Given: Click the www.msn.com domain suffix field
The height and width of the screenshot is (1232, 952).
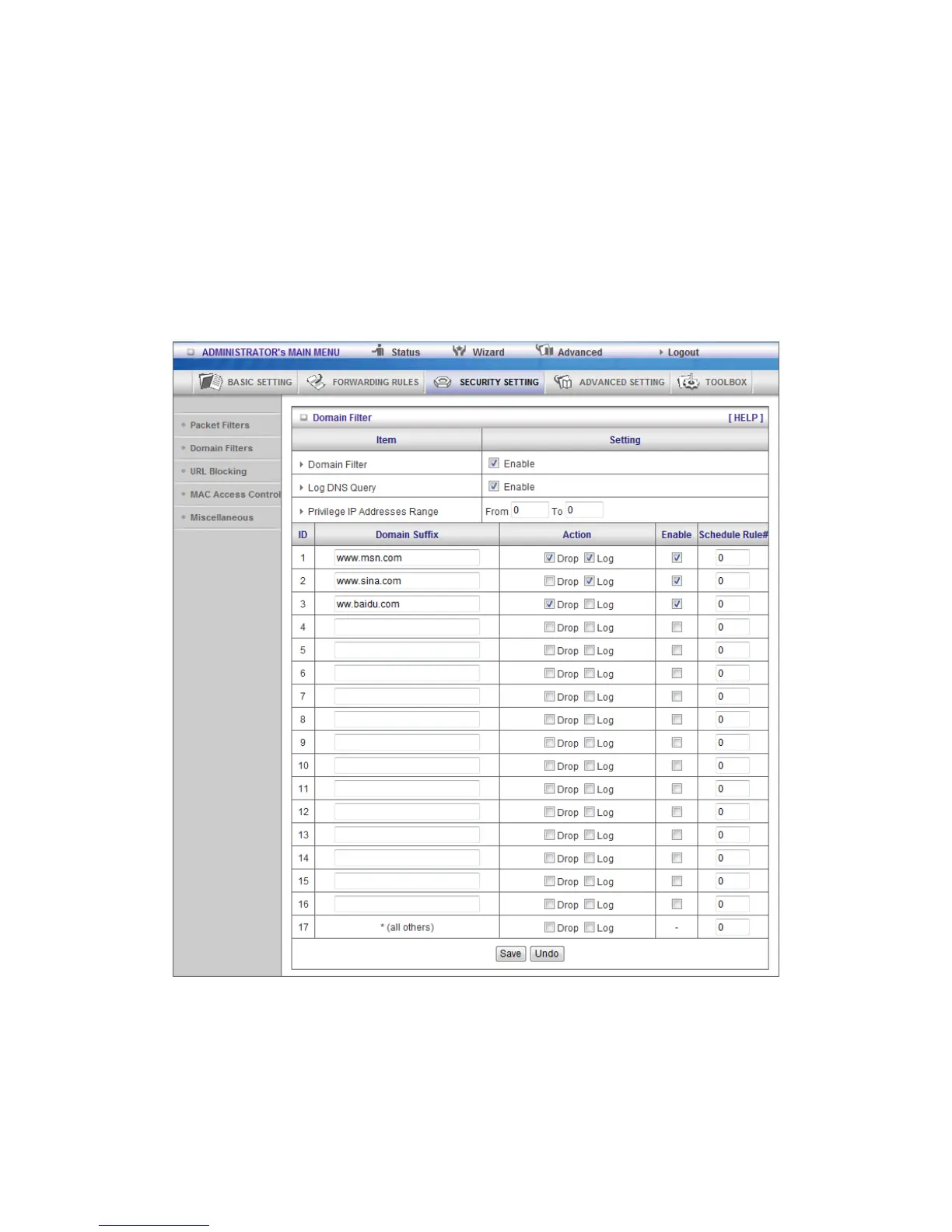Looking at the screenshot, I should [407, 558].
